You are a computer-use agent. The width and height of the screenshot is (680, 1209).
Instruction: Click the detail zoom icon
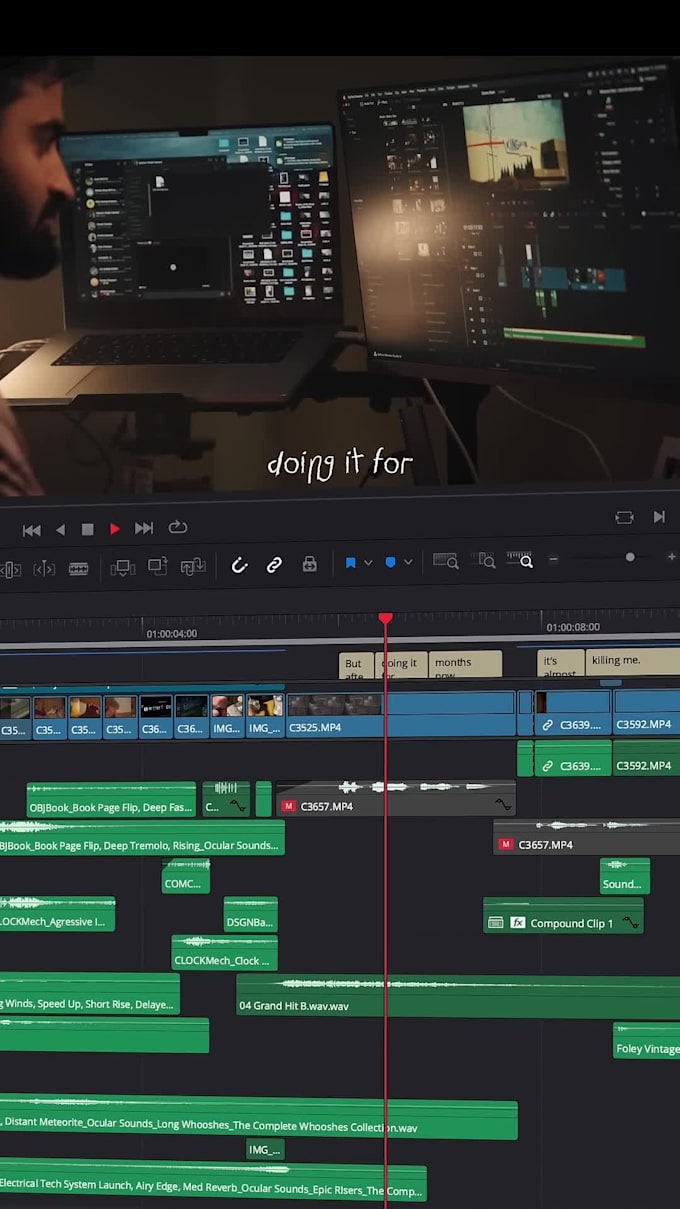pos(483,561)
